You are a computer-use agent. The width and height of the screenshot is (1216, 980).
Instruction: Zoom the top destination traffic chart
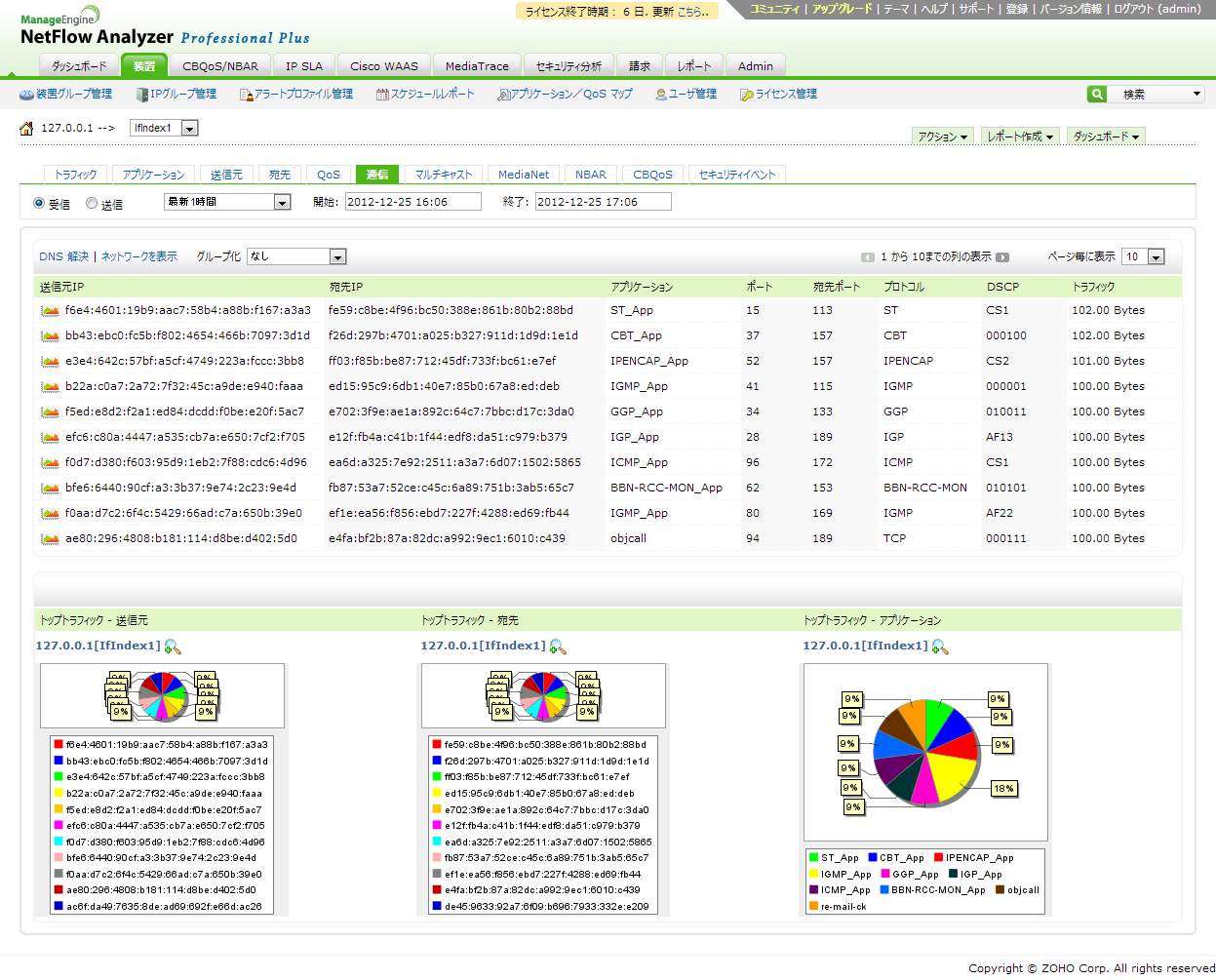tap(558, 647)
